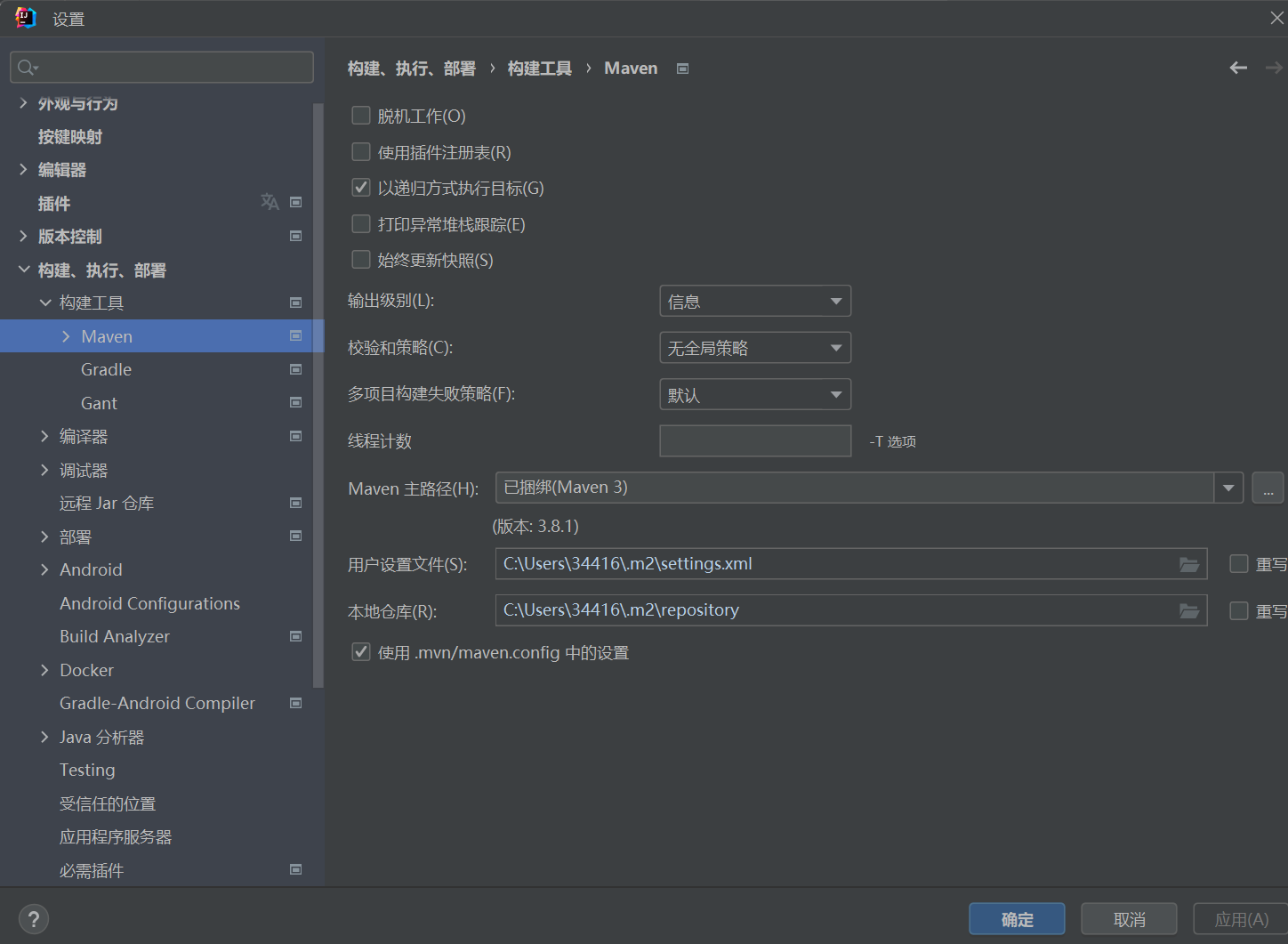Browse folder for 用户设置文件 path

(x=1189, y=564)
